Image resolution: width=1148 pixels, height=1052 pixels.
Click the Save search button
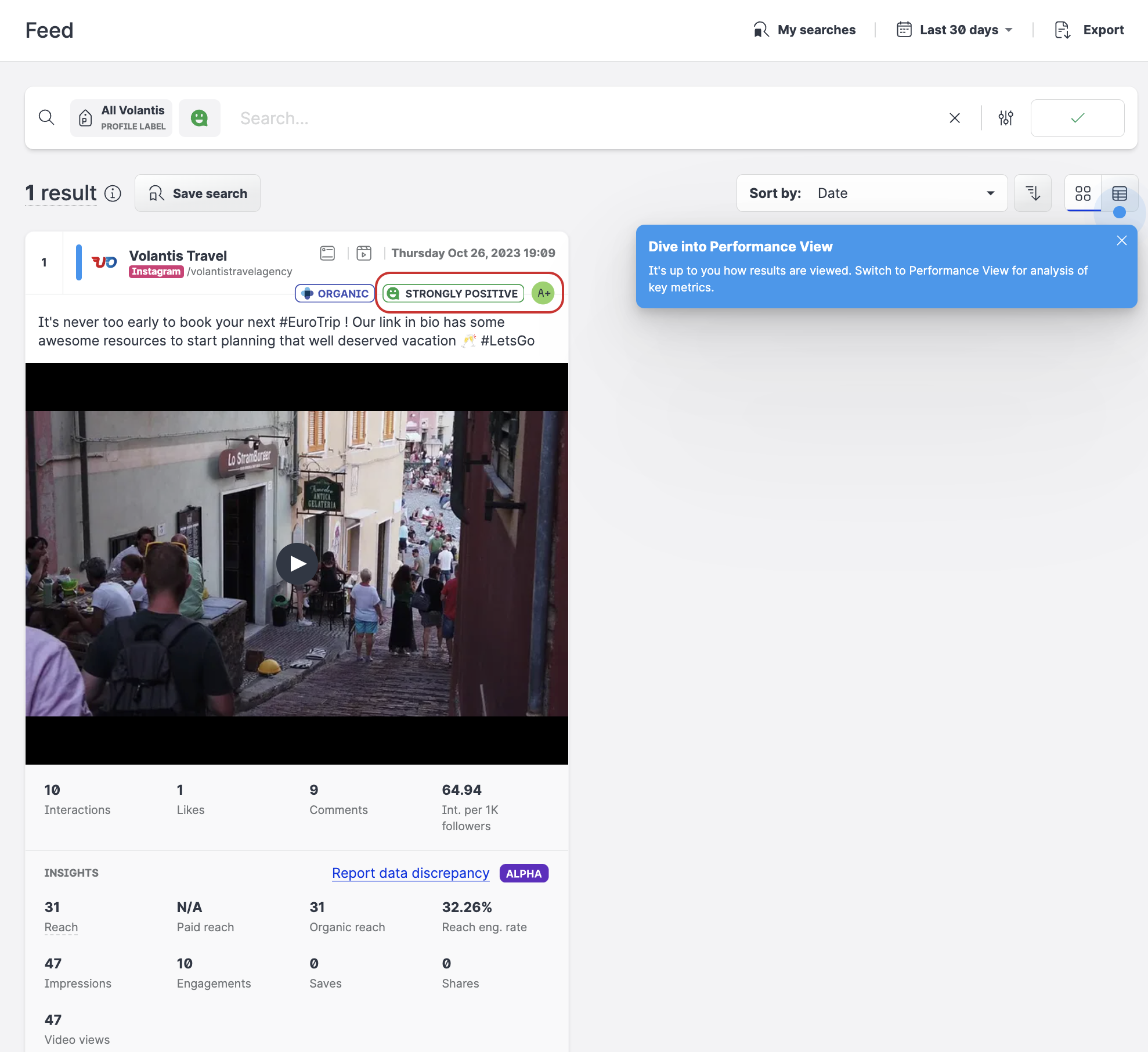197,193
